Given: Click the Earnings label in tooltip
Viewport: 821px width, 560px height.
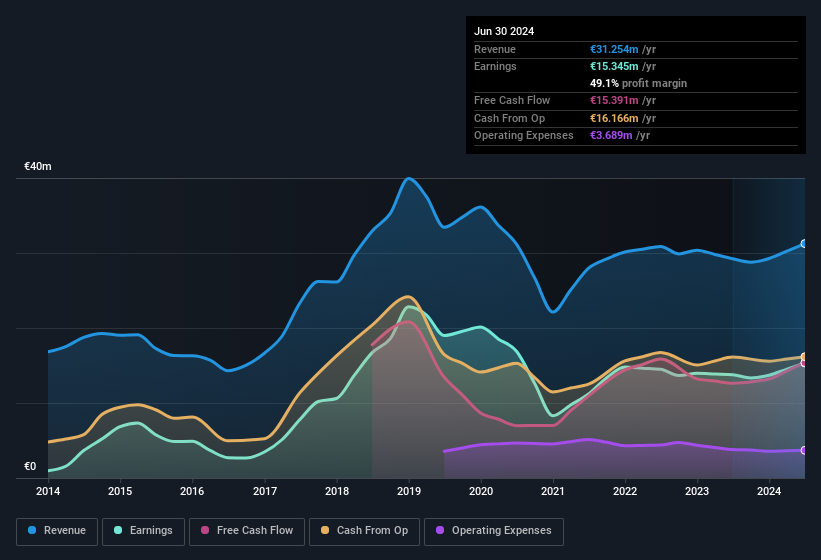Looking at the screenshot, I should point(495,66).
